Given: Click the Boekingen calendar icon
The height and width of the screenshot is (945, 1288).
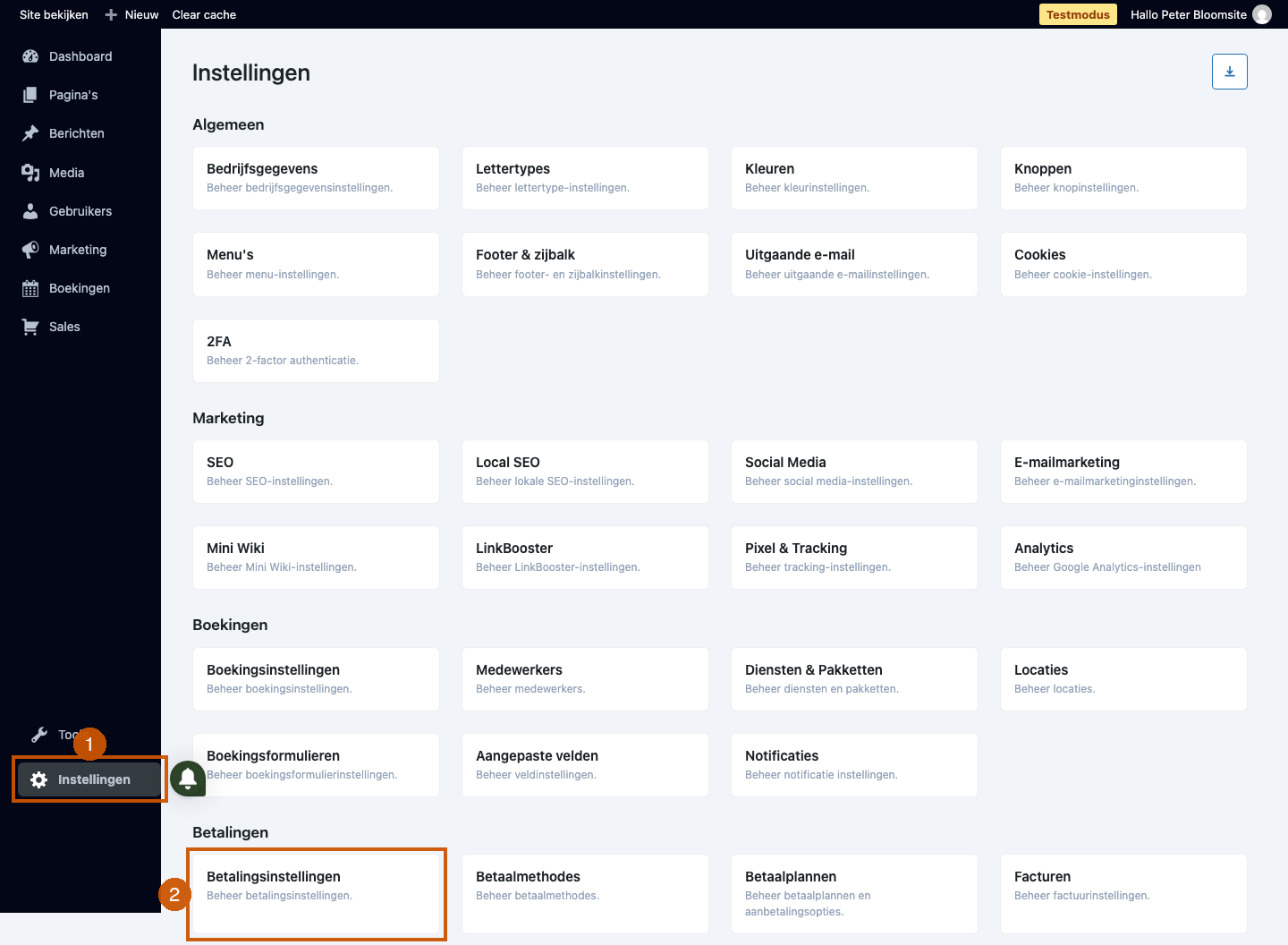Looking at the screenshot, I should 30,288.
